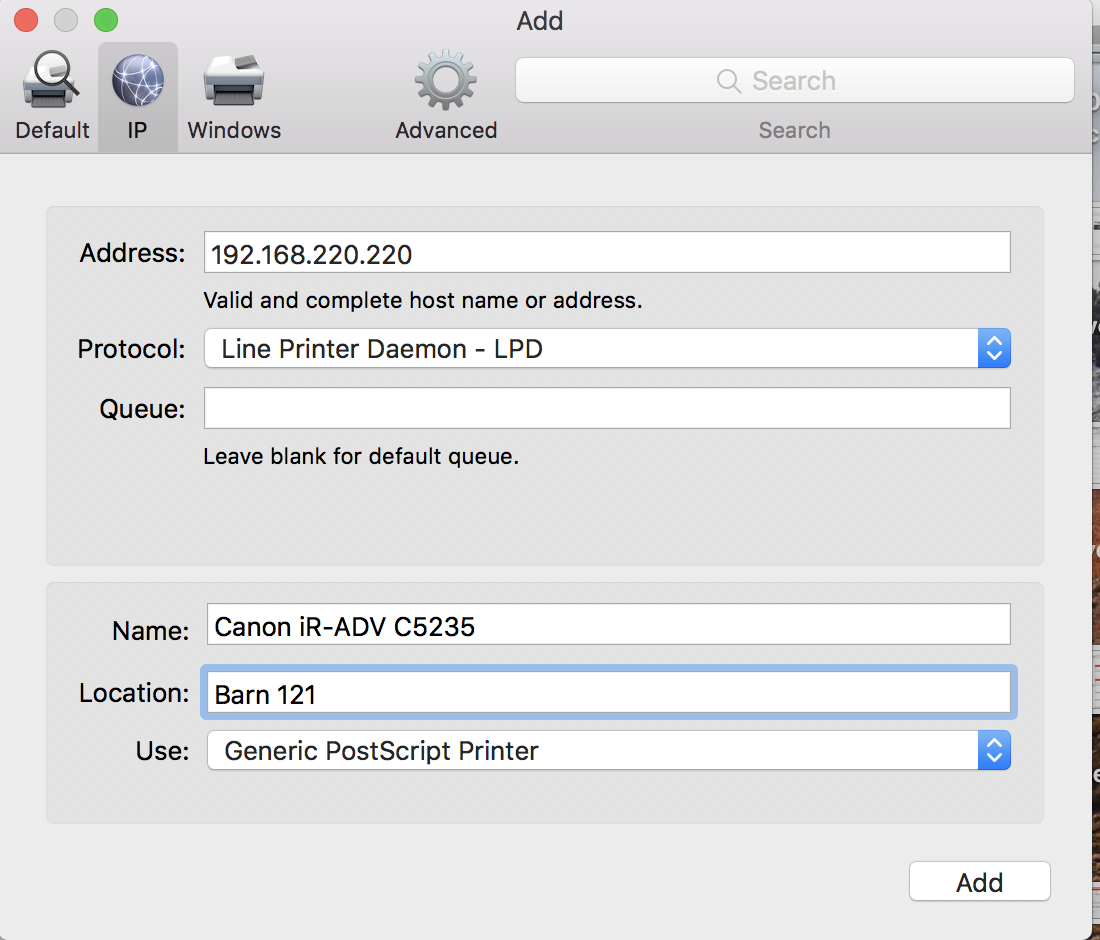Click the Add window title text
This screenshot has width=1100, height=940.
point(539,21)
